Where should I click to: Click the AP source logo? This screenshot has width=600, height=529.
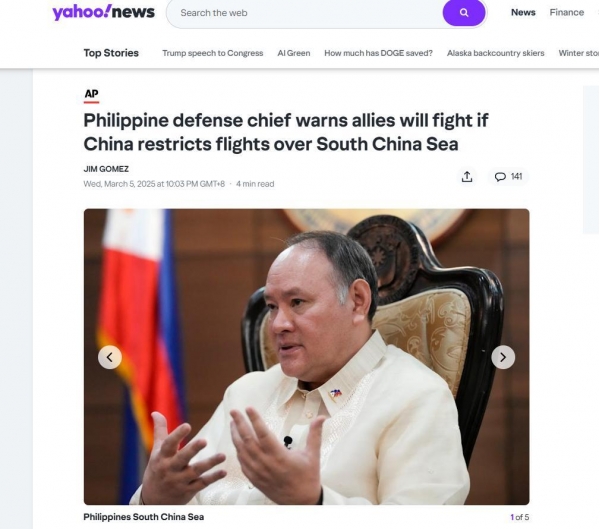91,95
